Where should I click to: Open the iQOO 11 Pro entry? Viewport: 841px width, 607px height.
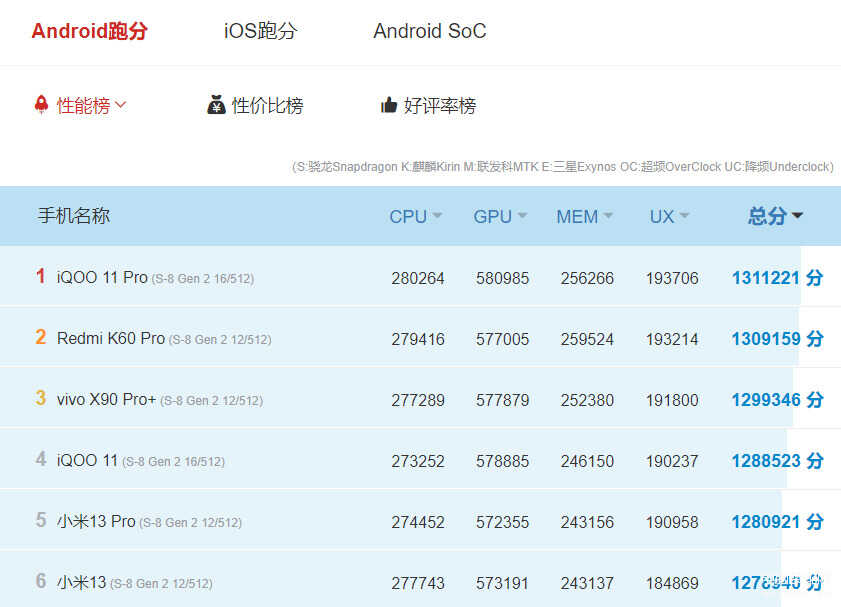tap(102, 277)
